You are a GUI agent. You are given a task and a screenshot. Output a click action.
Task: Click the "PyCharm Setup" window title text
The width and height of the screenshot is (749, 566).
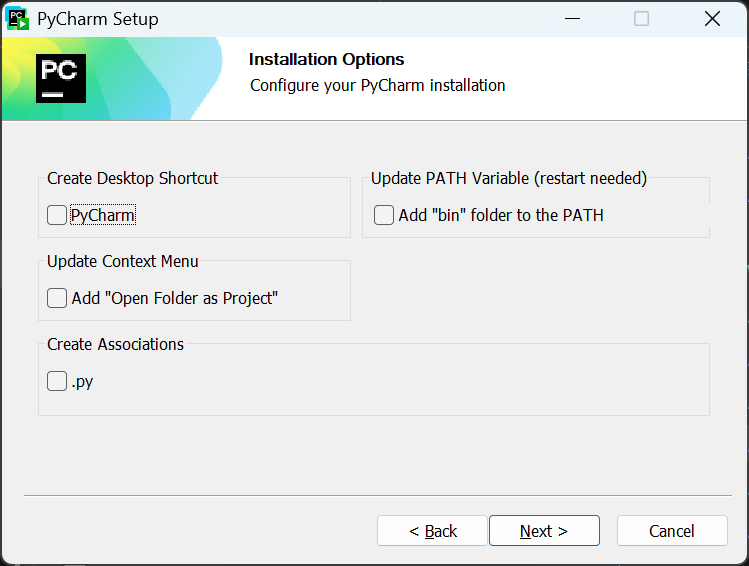98,19
